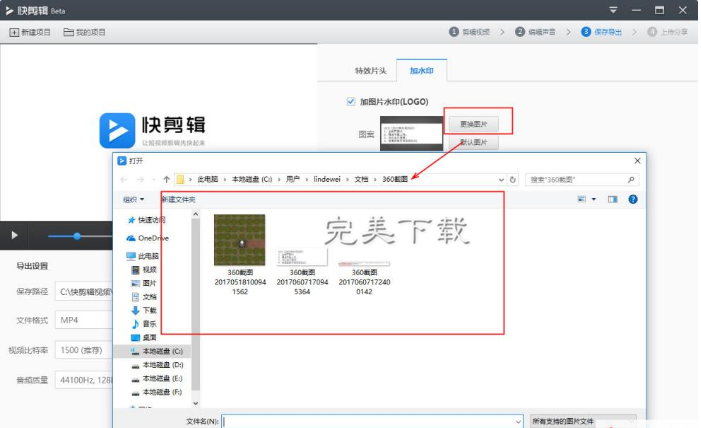Click lindewei in the breadcrumb path
This screenshot has width=701, height=428.
[x=327, y=179]
